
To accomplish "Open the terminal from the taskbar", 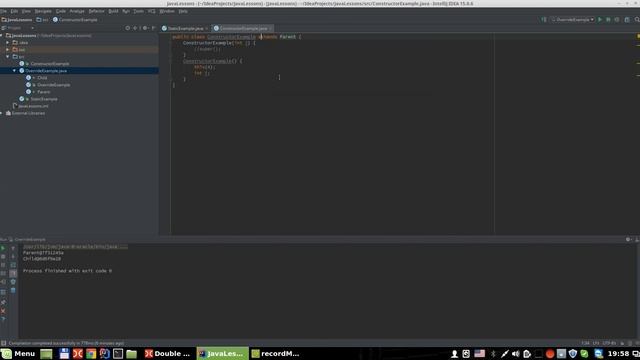I will (x=118, y=353).
